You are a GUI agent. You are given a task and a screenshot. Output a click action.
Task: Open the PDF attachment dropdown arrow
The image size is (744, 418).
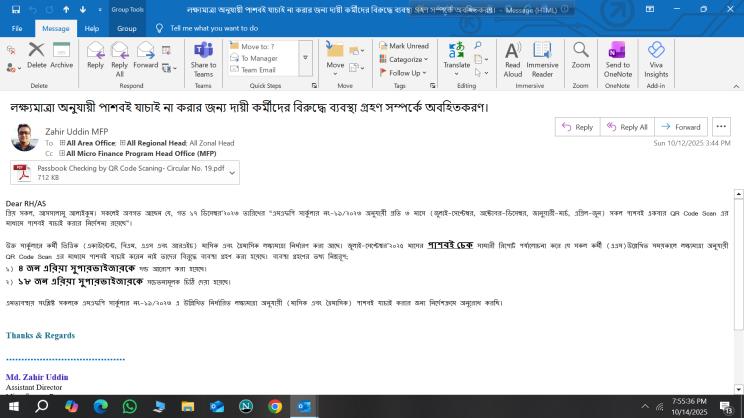click(232, 173)
